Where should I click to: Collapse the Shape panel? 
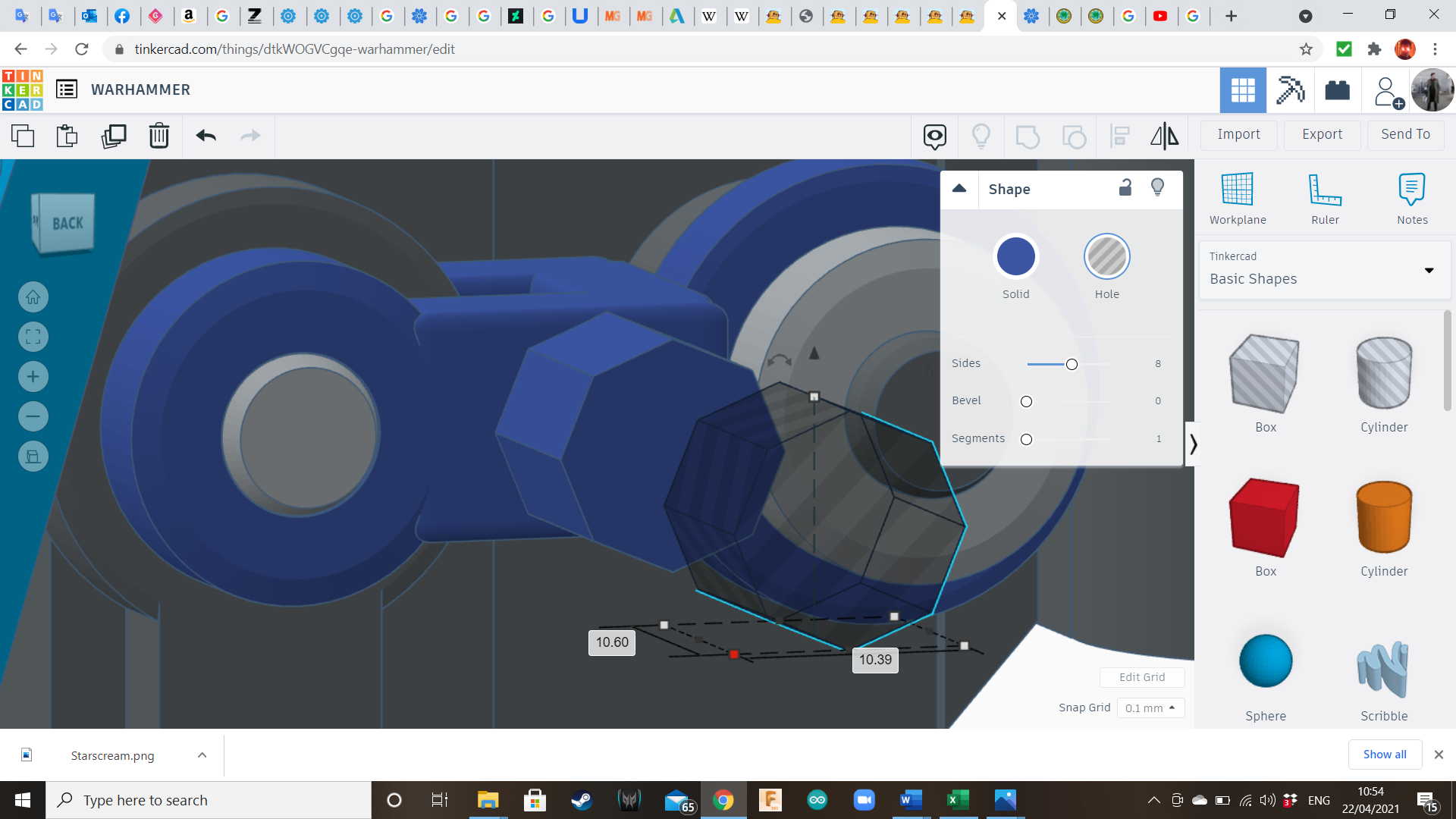point(959,189)
